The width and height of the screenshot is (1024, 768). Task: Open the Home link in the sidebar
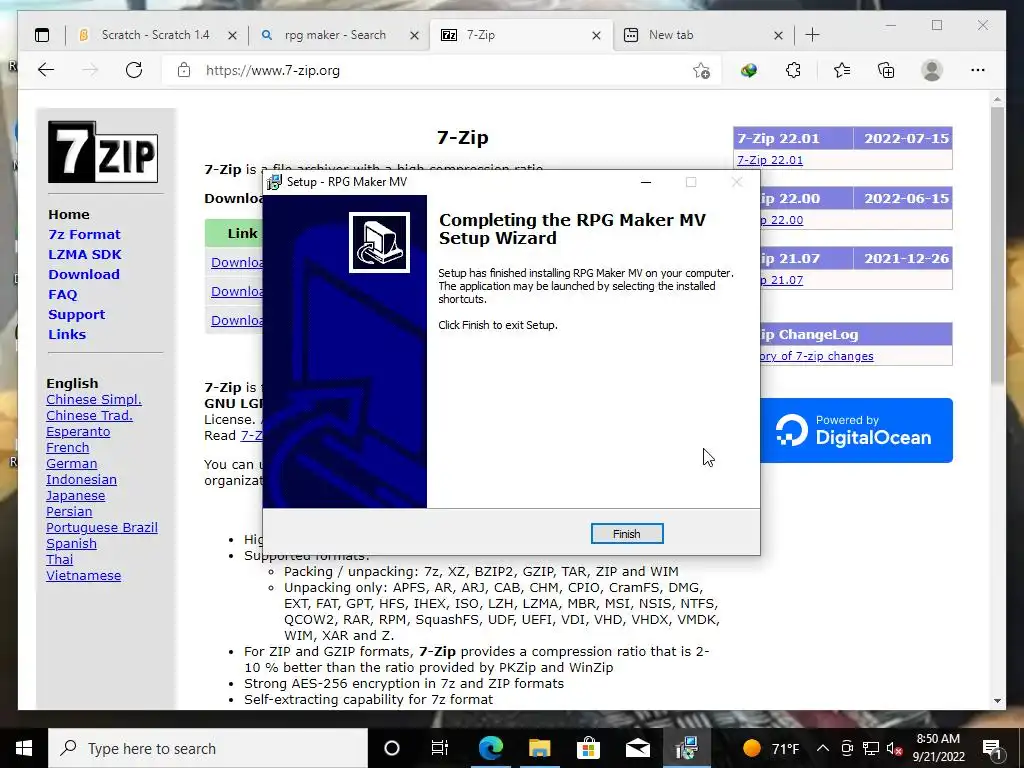click(69, 214)
